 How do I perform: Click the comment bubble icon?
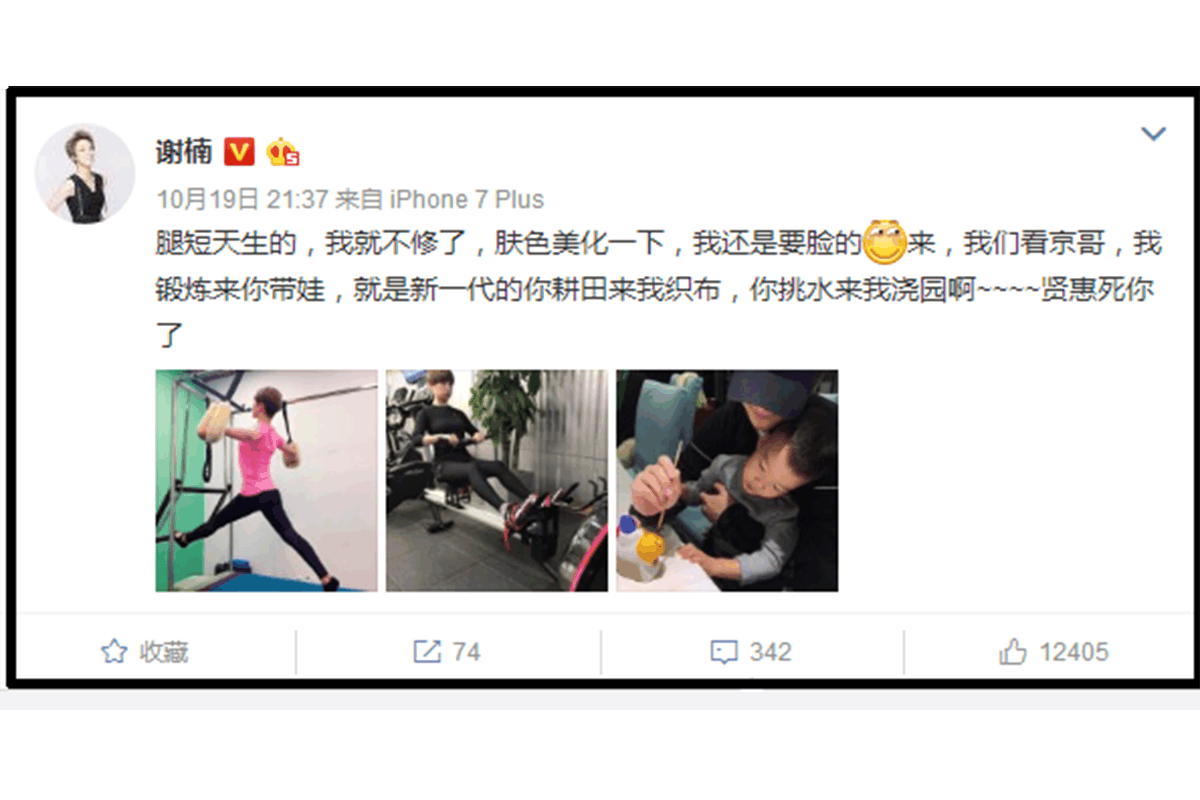(x=724, y=653)
